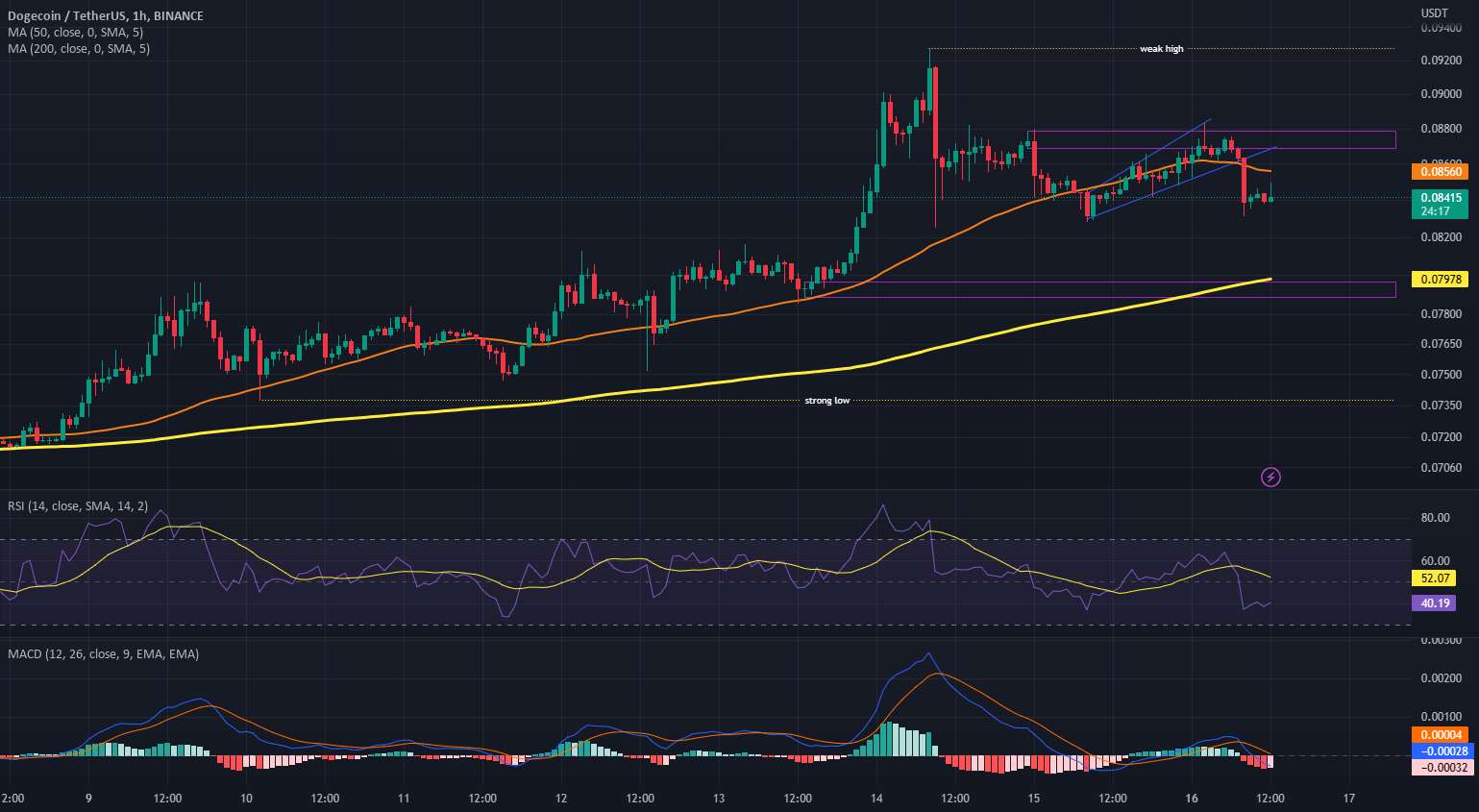Viewport: 1479px width, 812px height.
Task: Click the 'strong low' annotation label
Action: coord(826,401)
